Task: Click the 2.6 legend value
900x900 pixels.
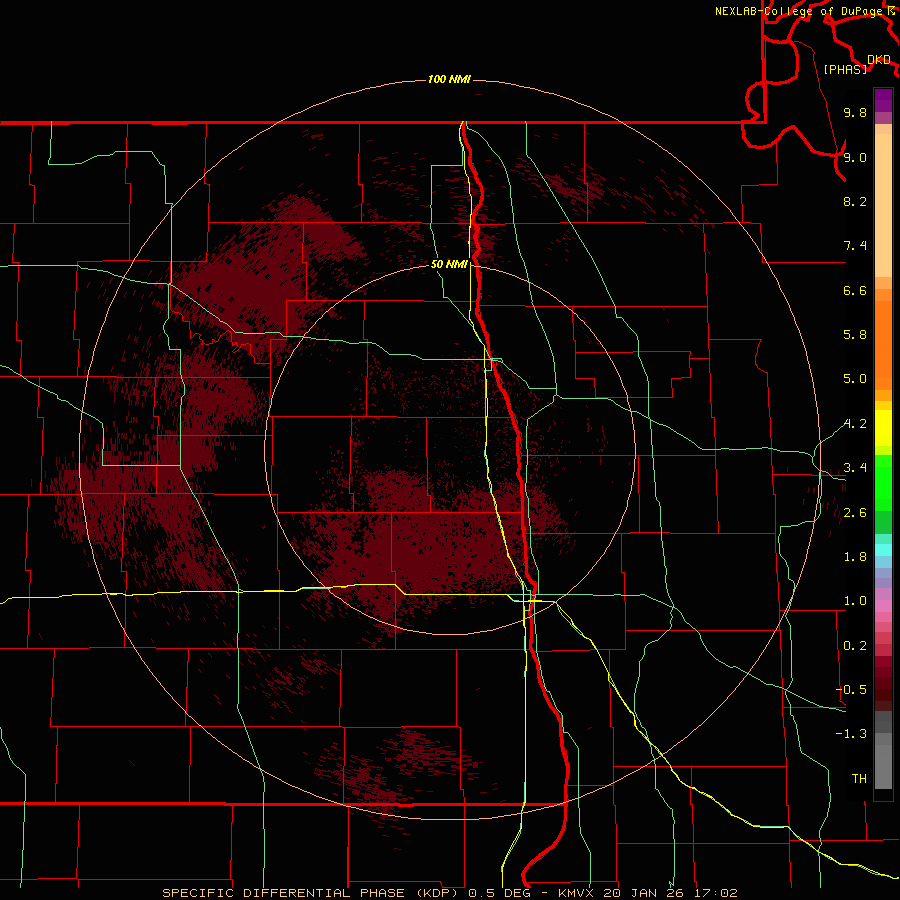Action: [855, 513]
